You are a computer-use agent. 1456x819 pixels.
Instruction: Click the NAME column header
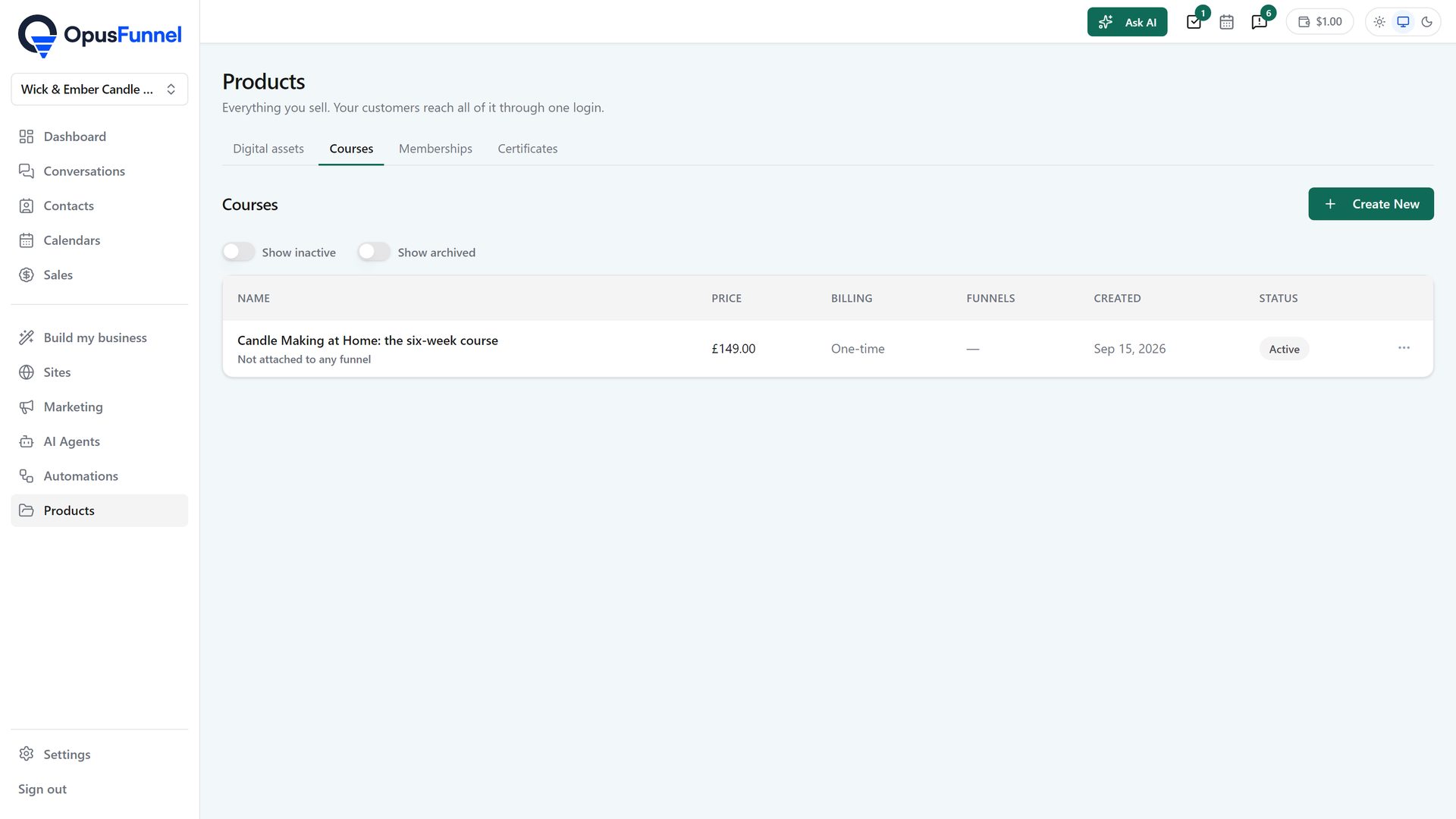(253, 298)
